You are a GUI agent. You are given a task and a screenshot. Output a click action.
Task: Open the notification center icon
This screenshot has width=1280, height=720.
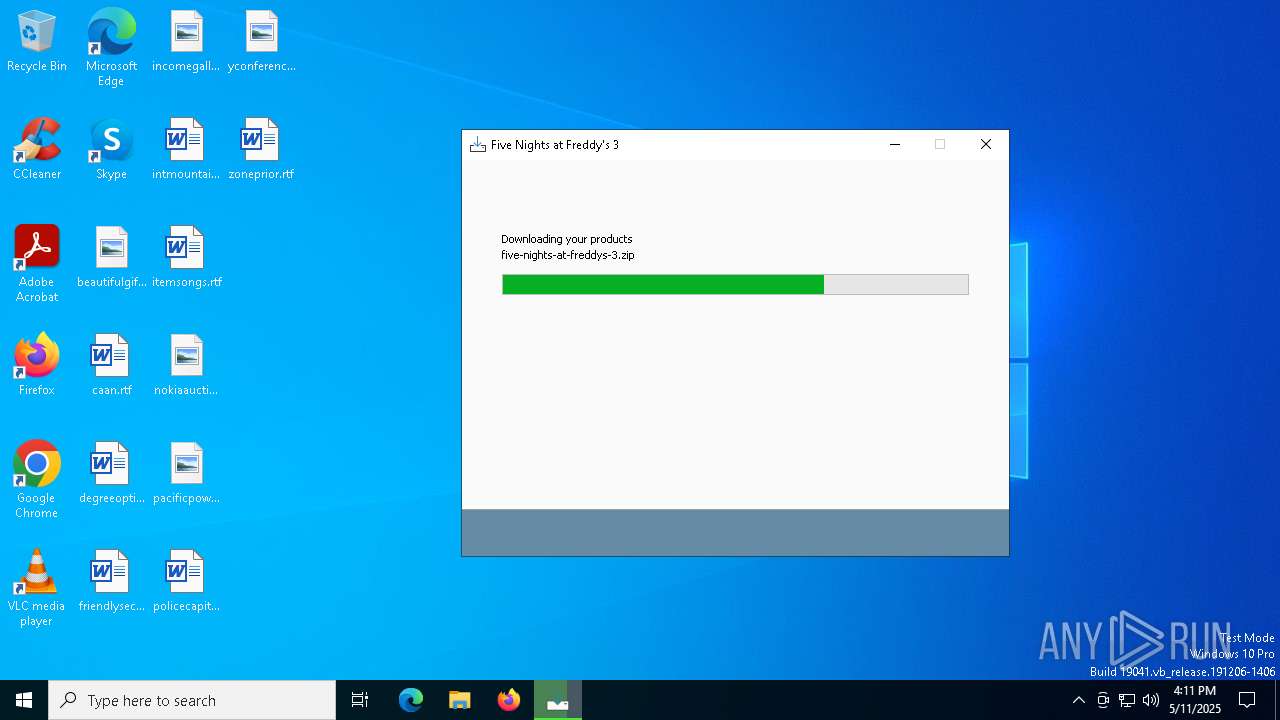click(1247, 700)
